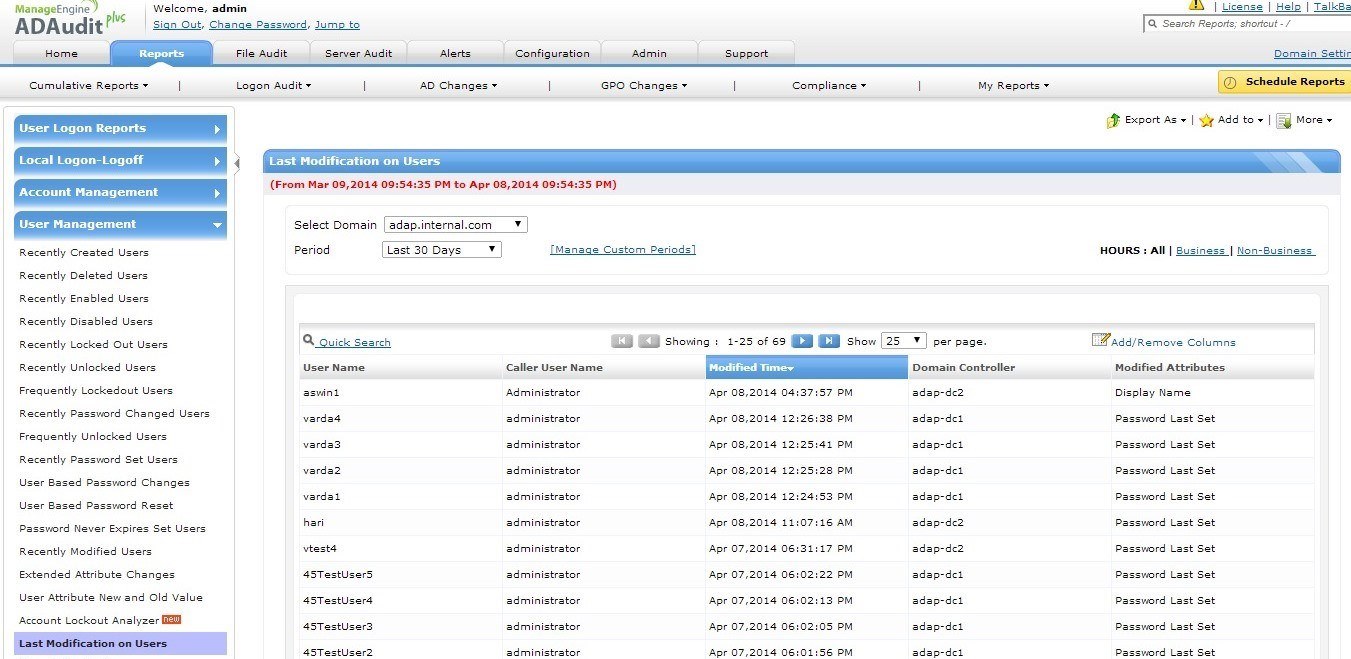This screenshot has height=659, width=1351.
Task: Open AD Changes menu
Action: 458,86
